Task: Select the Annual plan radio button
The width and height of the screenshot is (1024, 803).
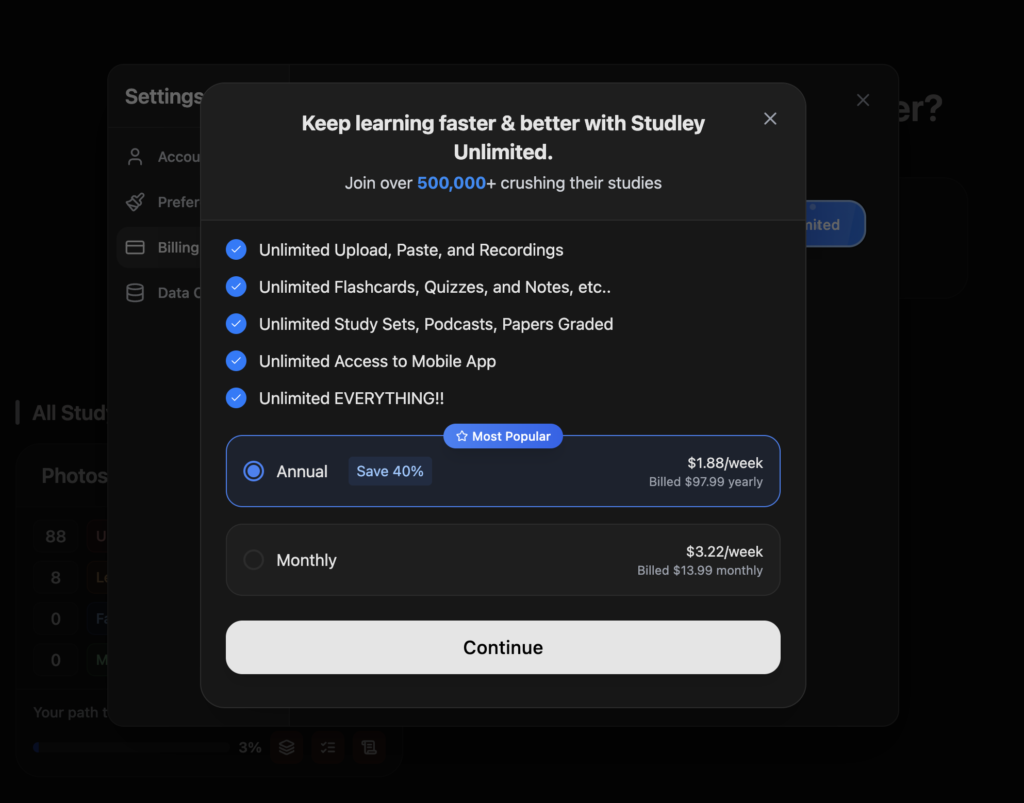Action: tap(253, 471)
